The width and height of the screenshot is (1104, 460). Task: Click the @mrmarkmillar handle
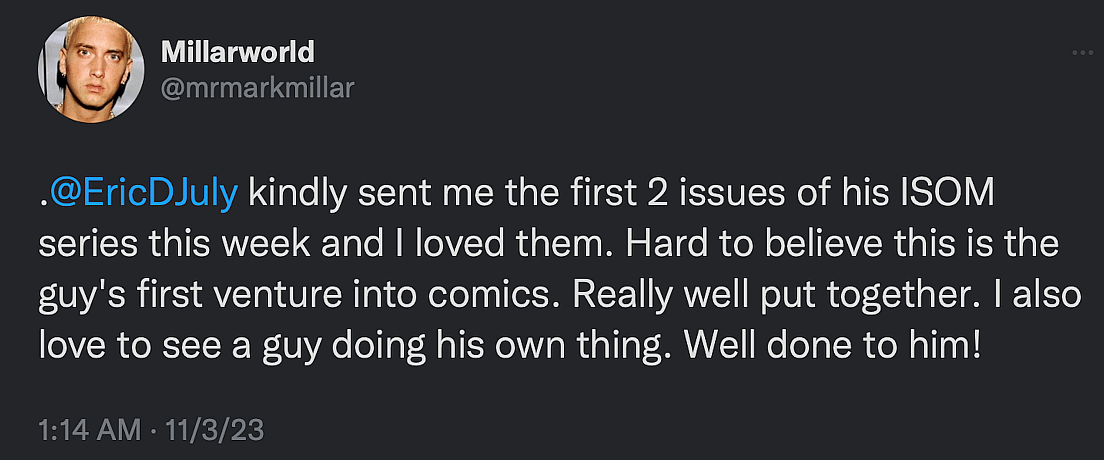click(257, 88)
